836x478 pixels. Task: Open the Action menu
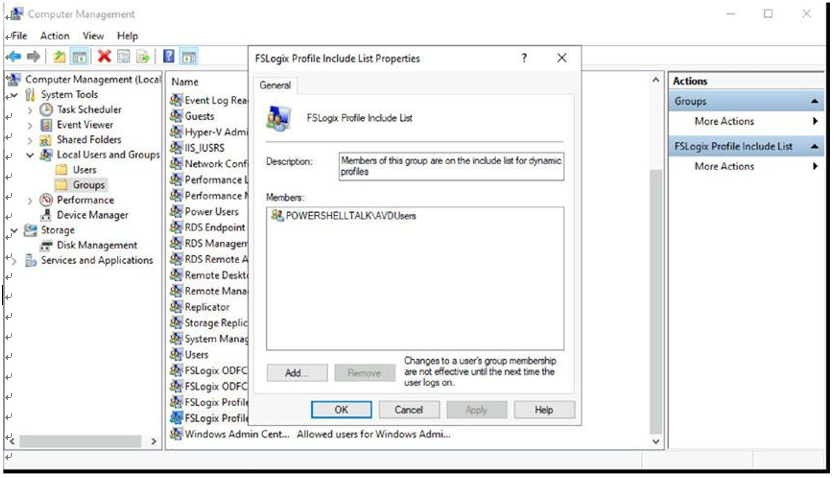pos(54,36)
